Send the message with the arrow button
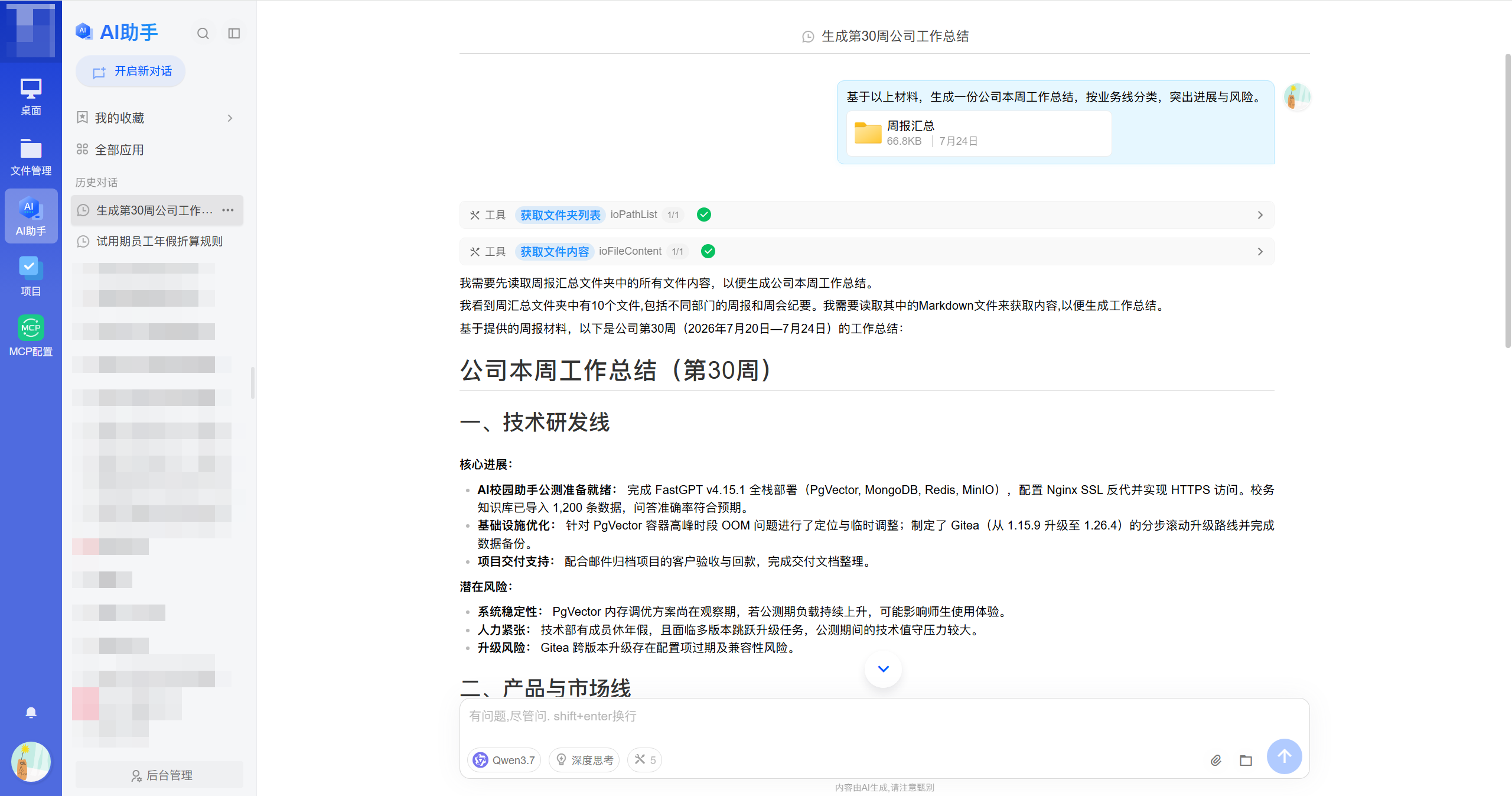The width and height of the screenshot is (1512, 796). click(1284, 756)
